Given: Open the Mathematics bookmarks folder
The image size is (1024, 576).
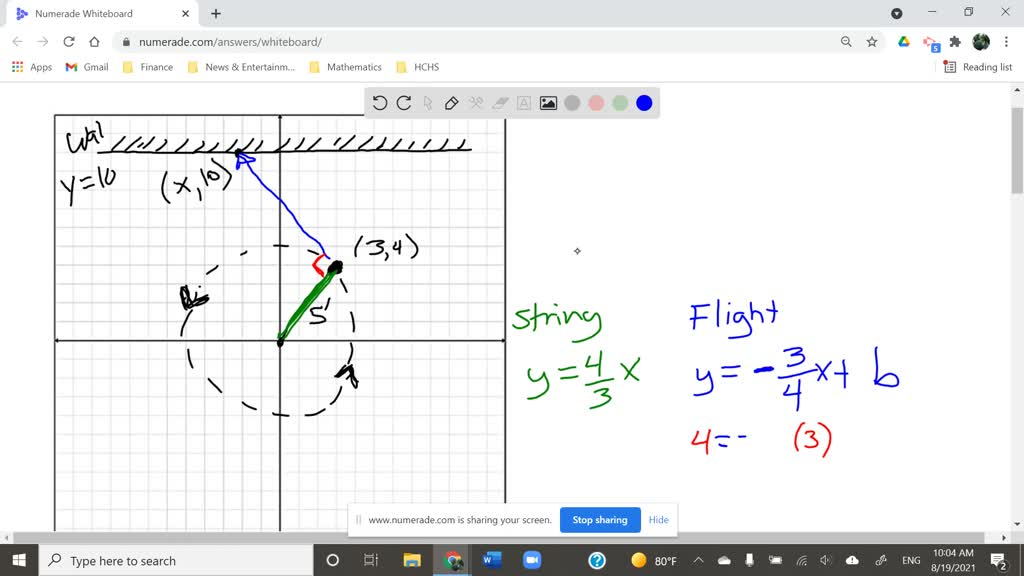Looking at the screenshot, I should 345,67.
